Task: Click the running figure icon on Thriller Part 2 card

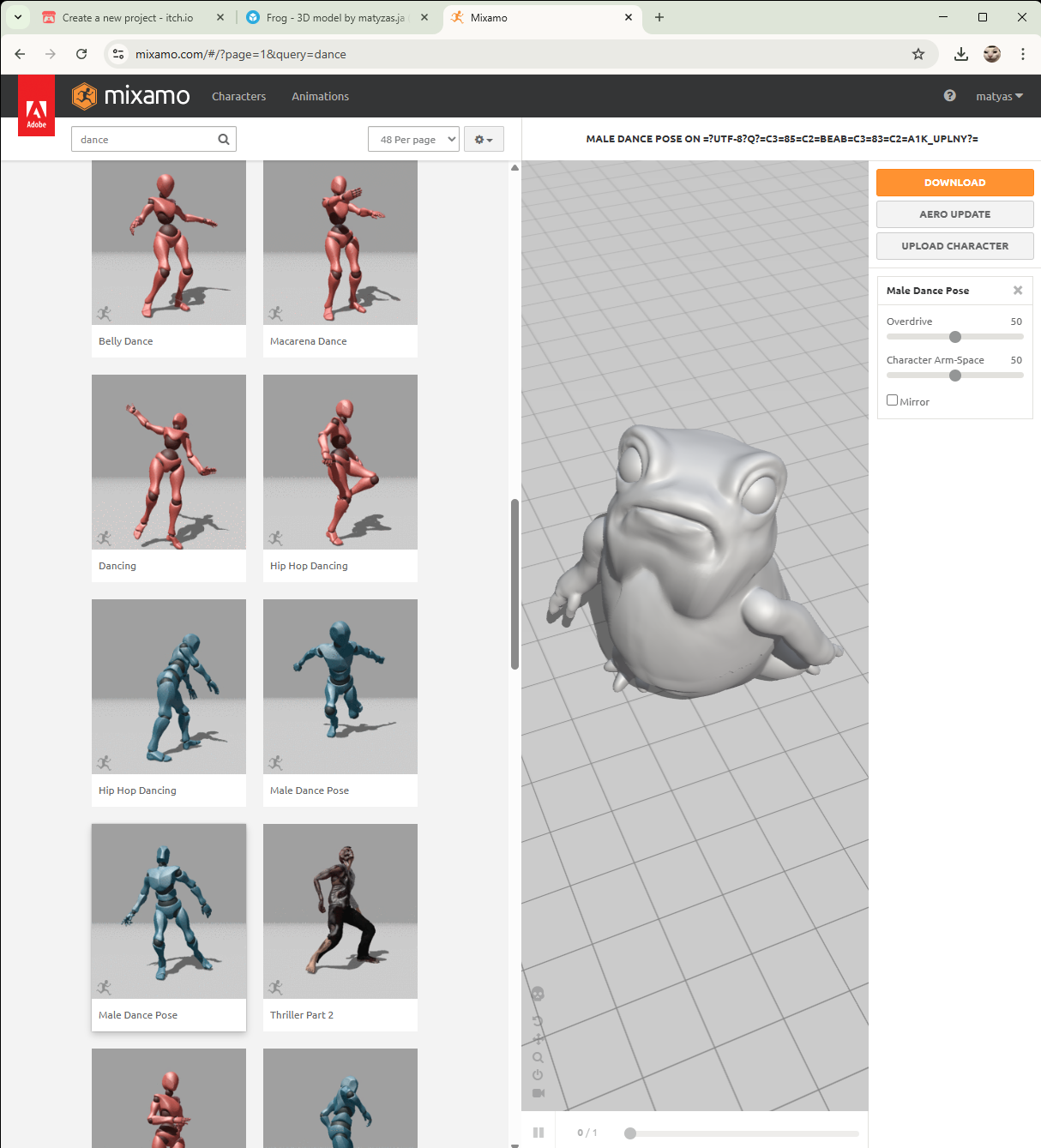Action: click(x=276, y=988)
